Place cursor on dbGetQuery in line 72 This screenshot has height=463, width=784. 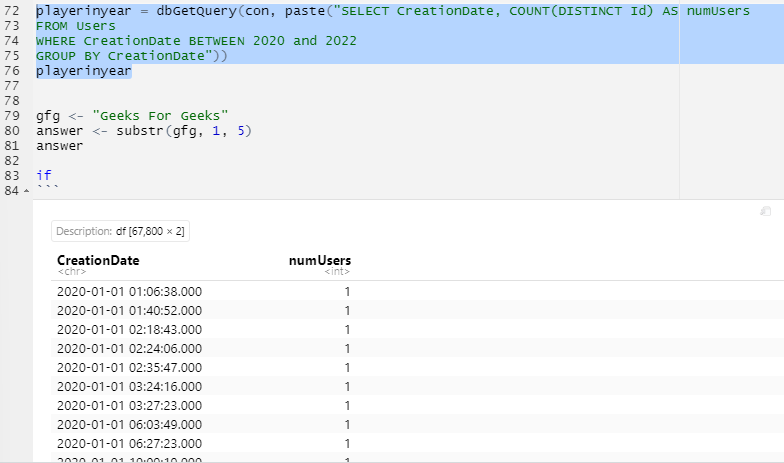tap(196, 11)
